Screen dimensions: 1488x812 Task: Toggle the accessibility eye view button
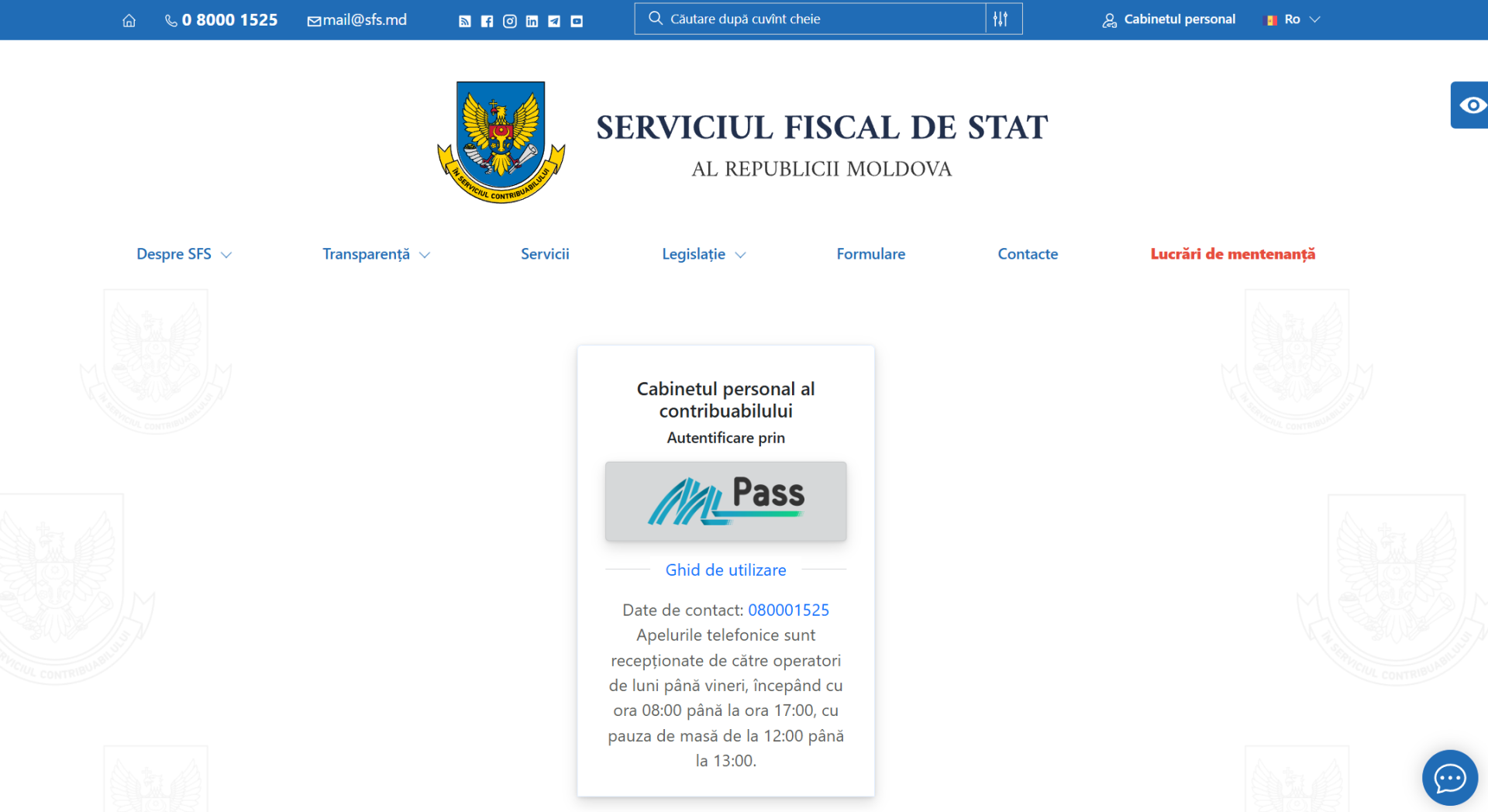click(x=1471, y=105)
